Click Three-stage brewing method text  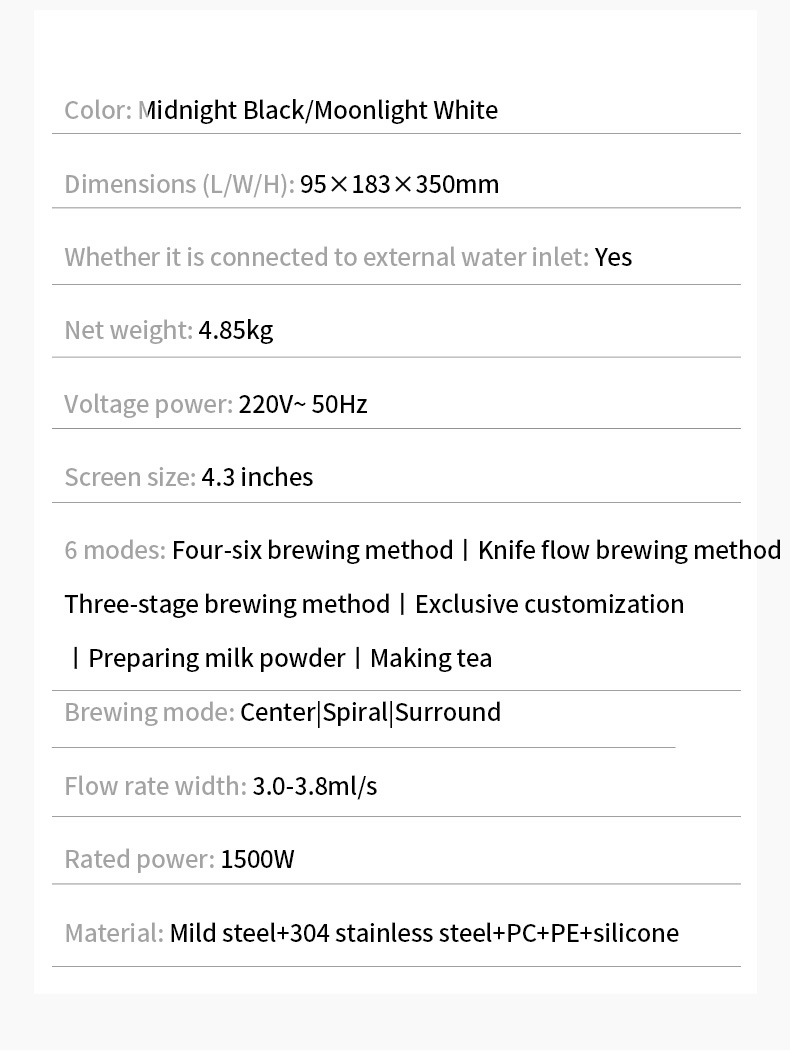(x=227, y=605)
